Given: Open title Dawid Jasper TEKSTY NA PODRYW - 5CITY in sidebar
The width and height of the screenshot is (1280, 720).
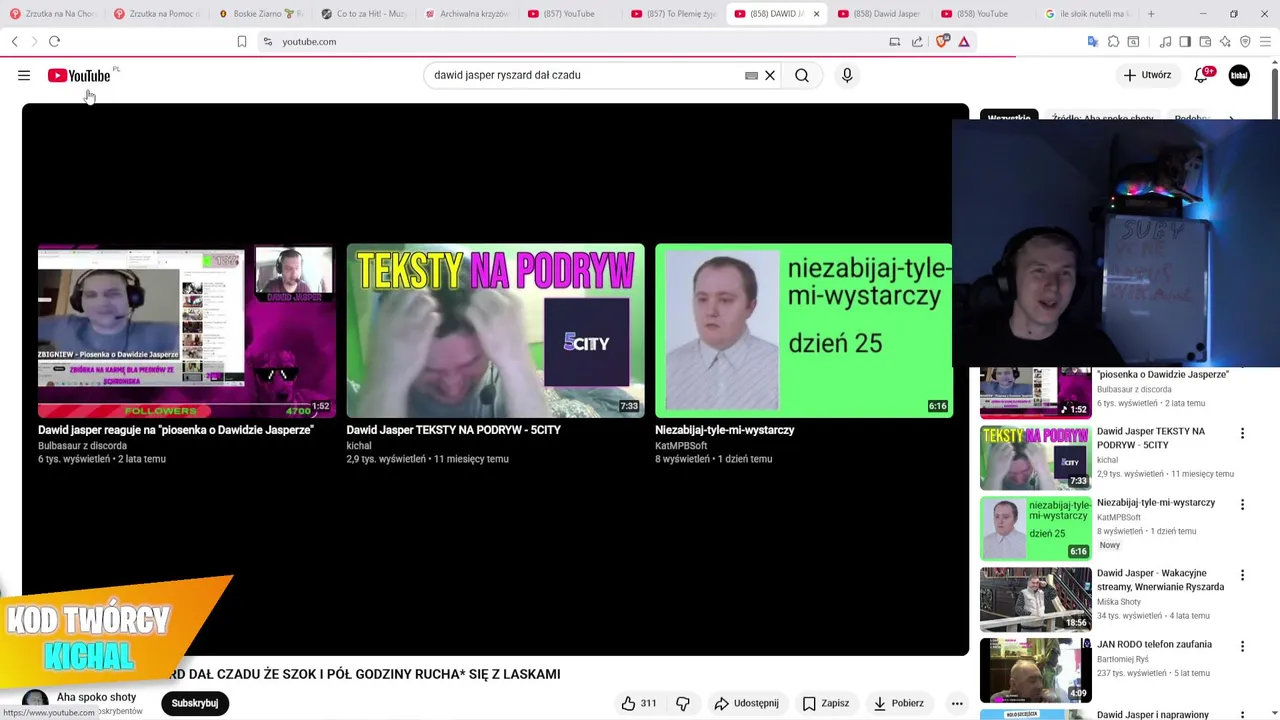Looking at the screenshot, I should coord(1151,438).
